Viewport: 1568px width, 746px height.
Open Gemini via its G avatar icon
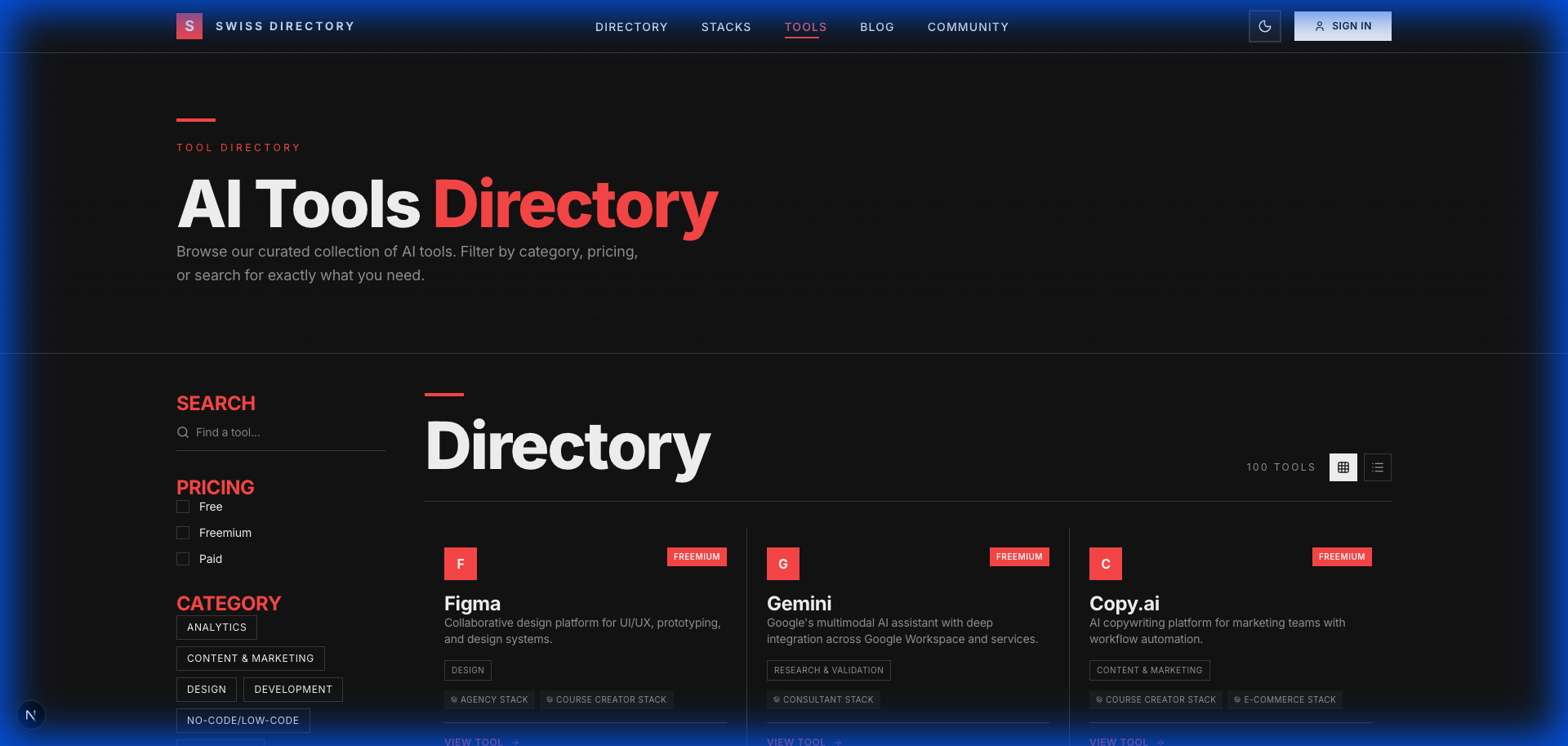(x=782, y=563)
